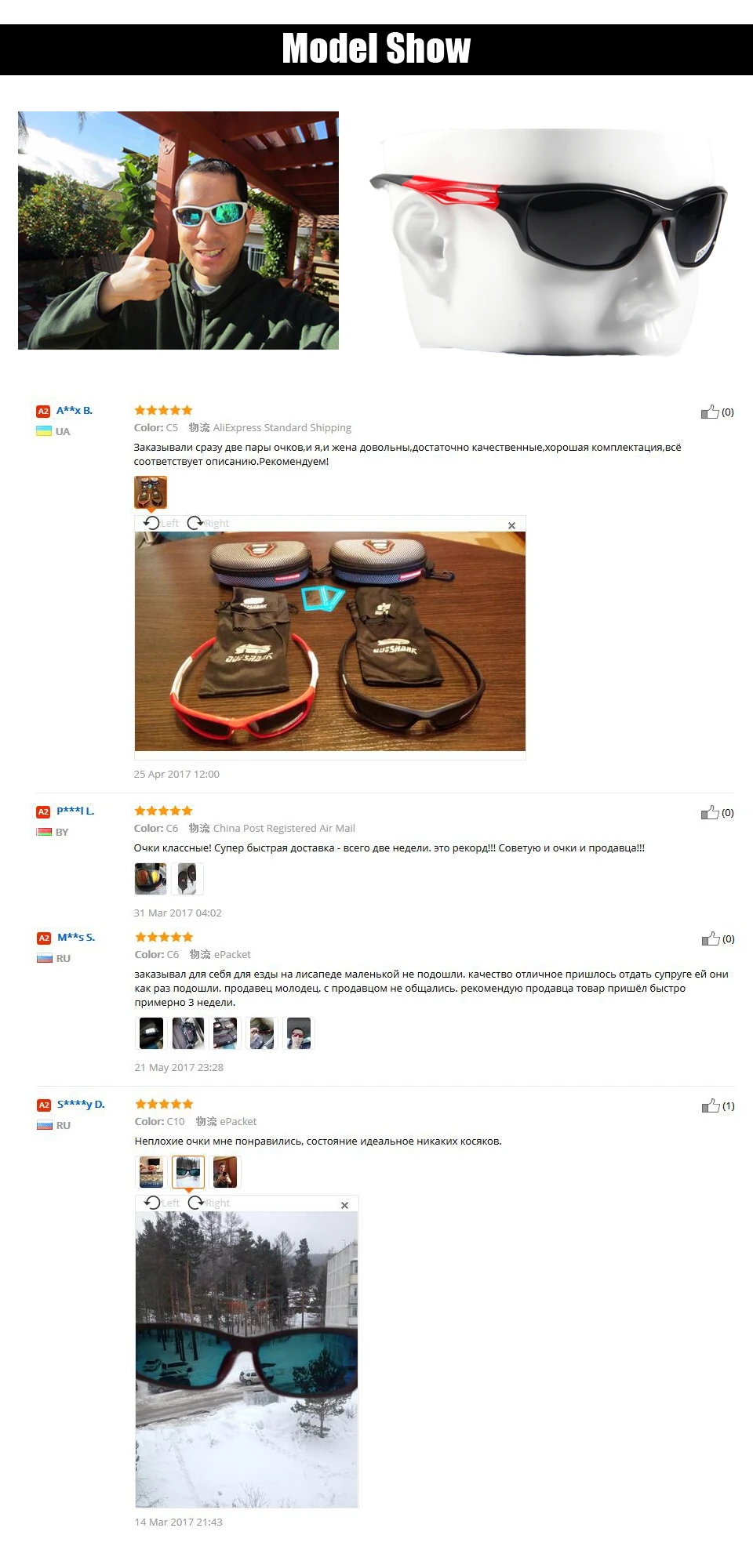The width and height of the screenshot is (753, 1568).
Task: Select the thumbnail in A**x B. review
Action: (151, 492)
